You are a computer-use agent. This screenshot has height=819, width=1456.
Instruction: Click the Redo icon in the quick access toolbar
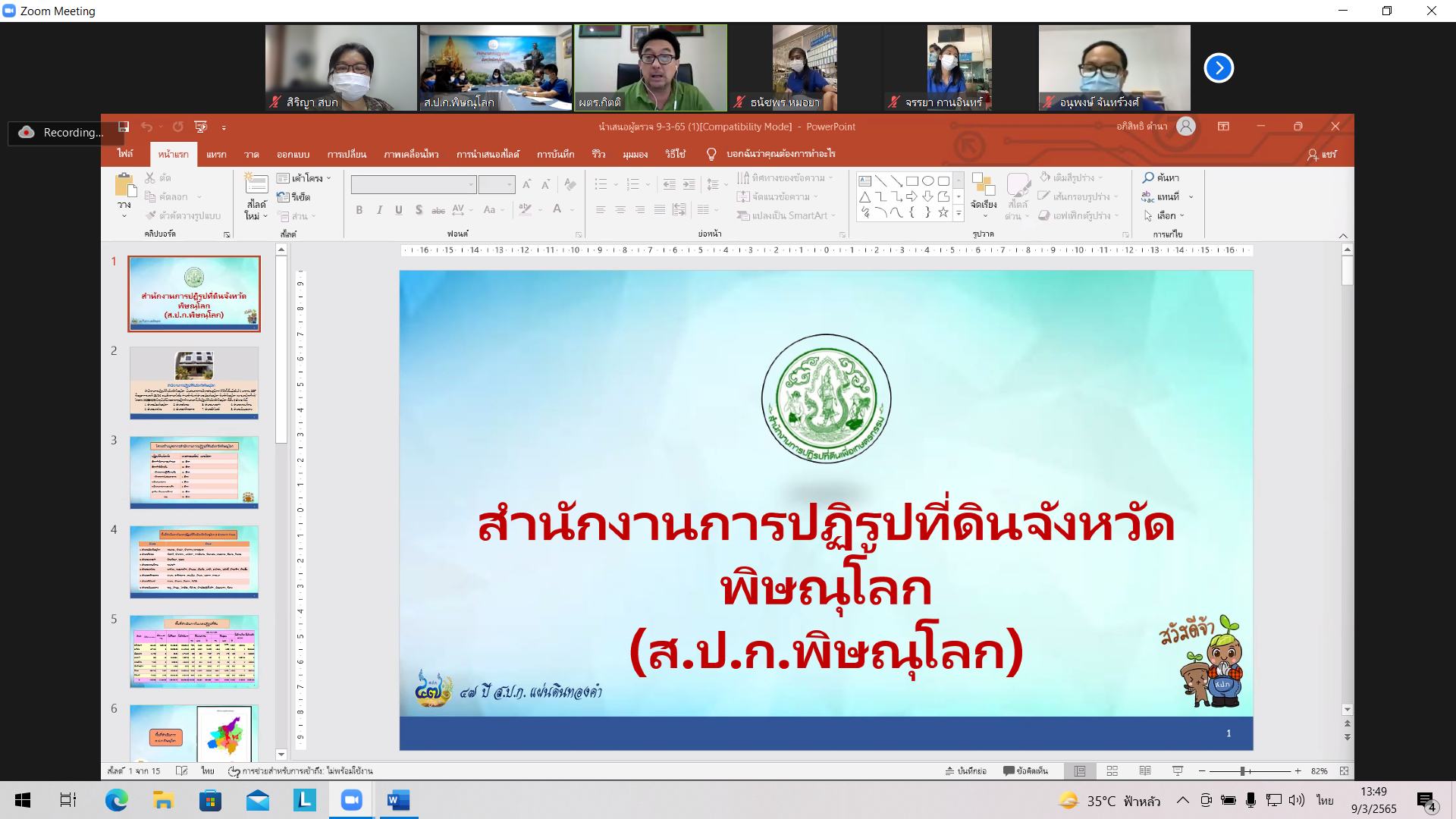(x=177, y=127)
